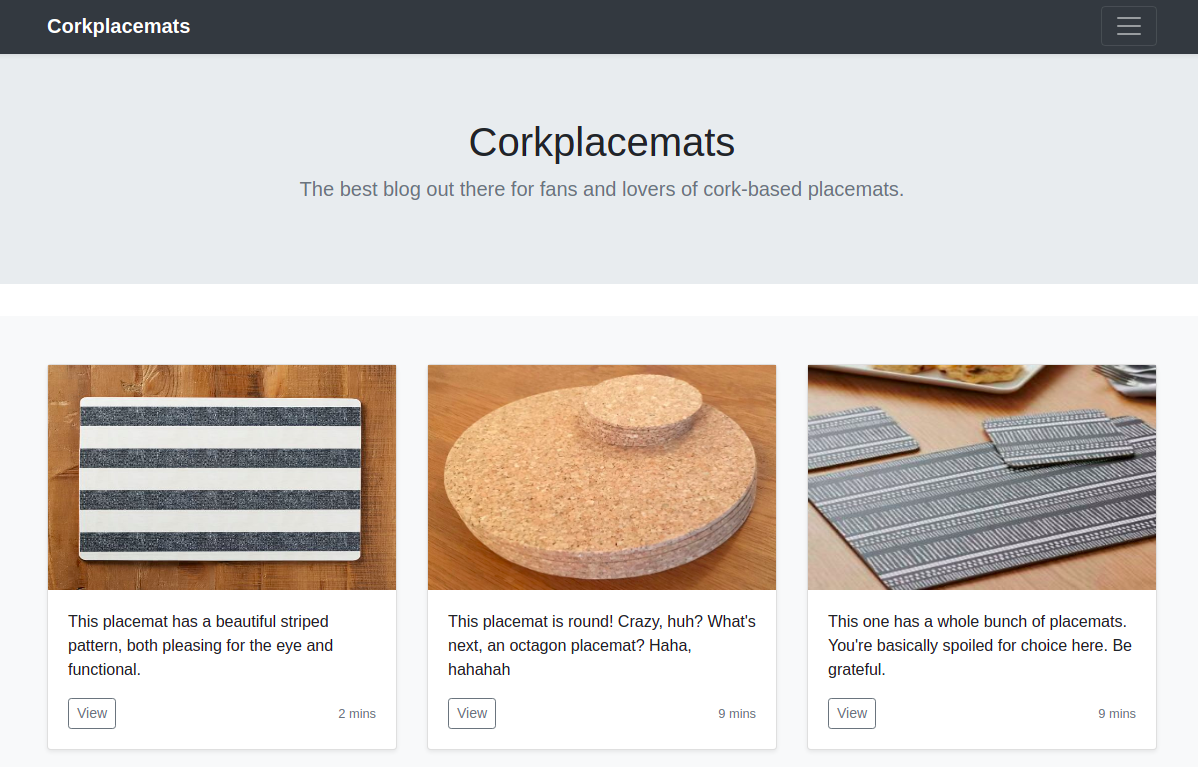View the striped pattern placemat post
This screenshot has height=767, width=1198.
point(92,713)
